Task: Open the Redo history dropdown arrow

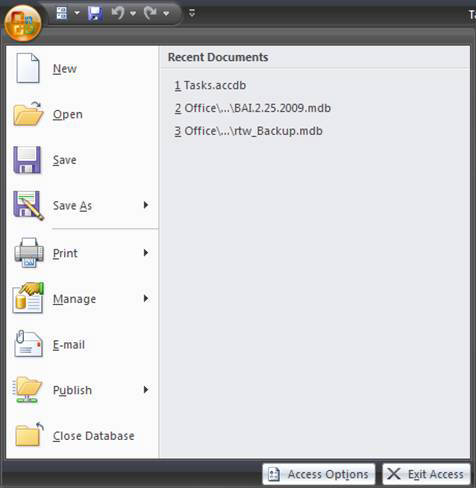Action: (x=166, y=14)
